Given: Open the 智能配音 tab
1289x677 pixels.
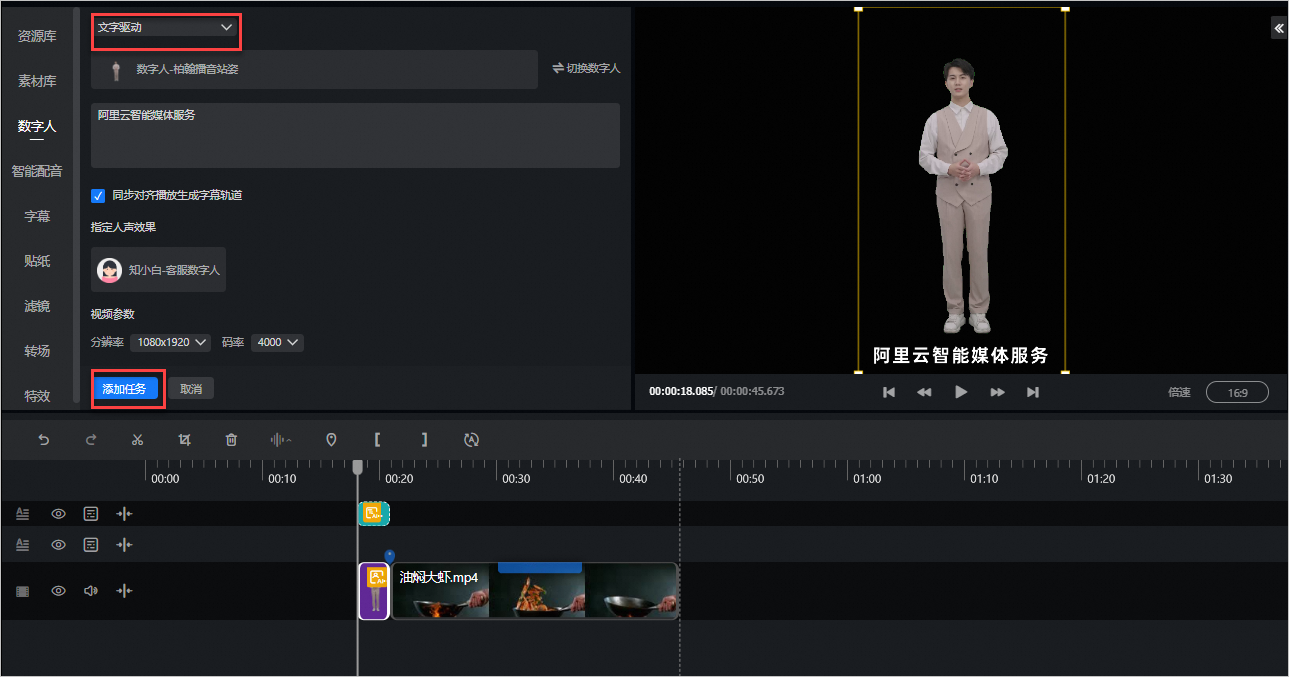Looking at the screenshot, I should [37, 171].
